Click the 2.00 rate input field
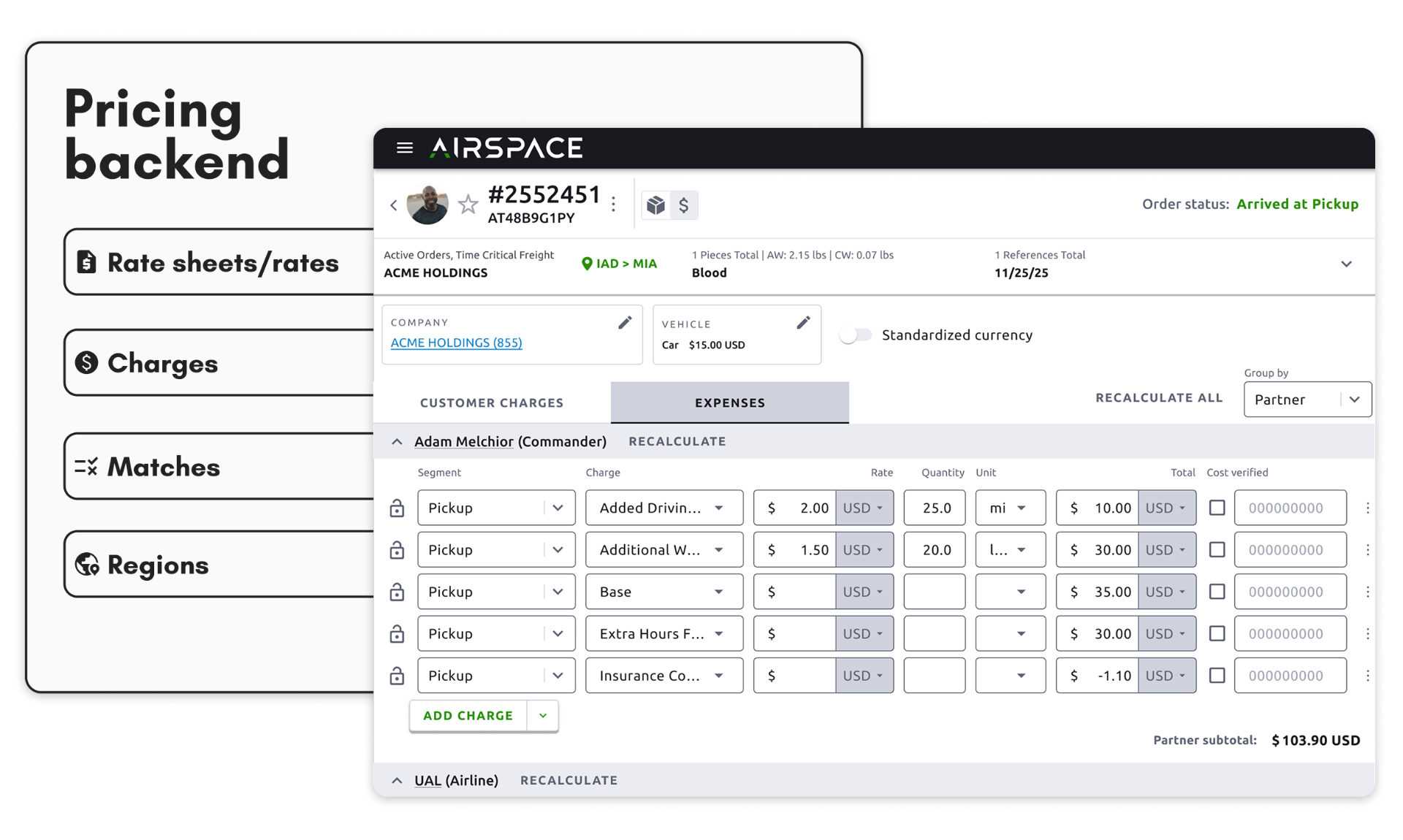The width and height of the screenshot is (1403, 840). pos(795,508)
